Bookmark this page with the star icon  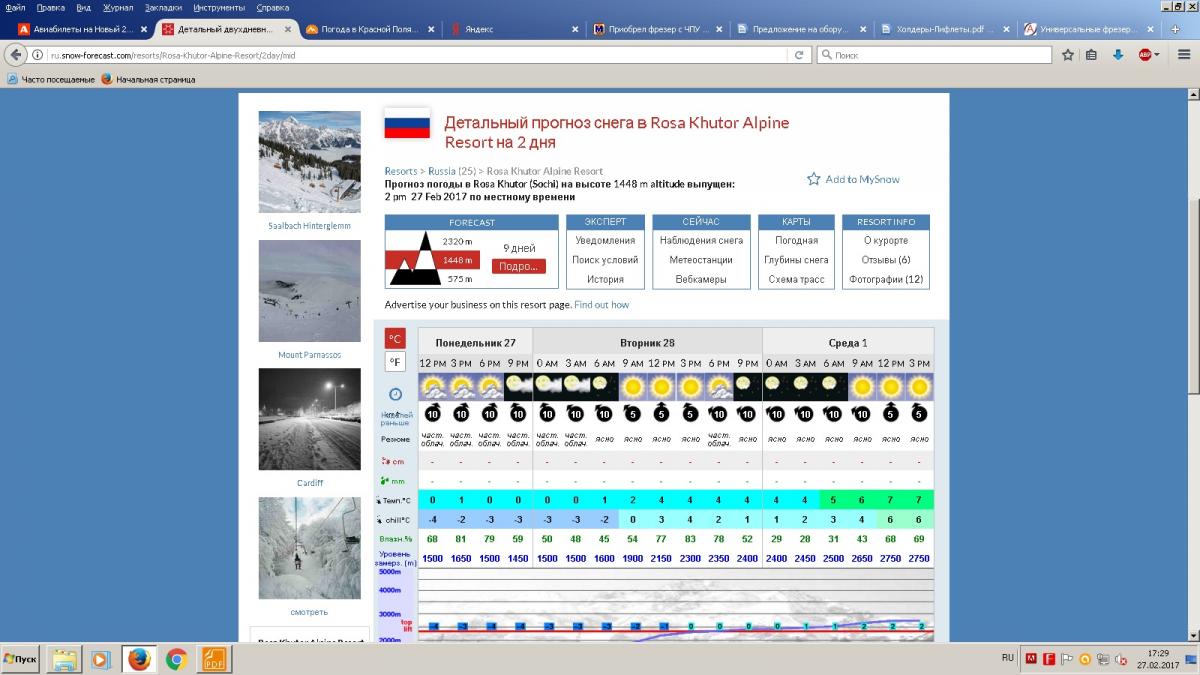coord(1068,55)
